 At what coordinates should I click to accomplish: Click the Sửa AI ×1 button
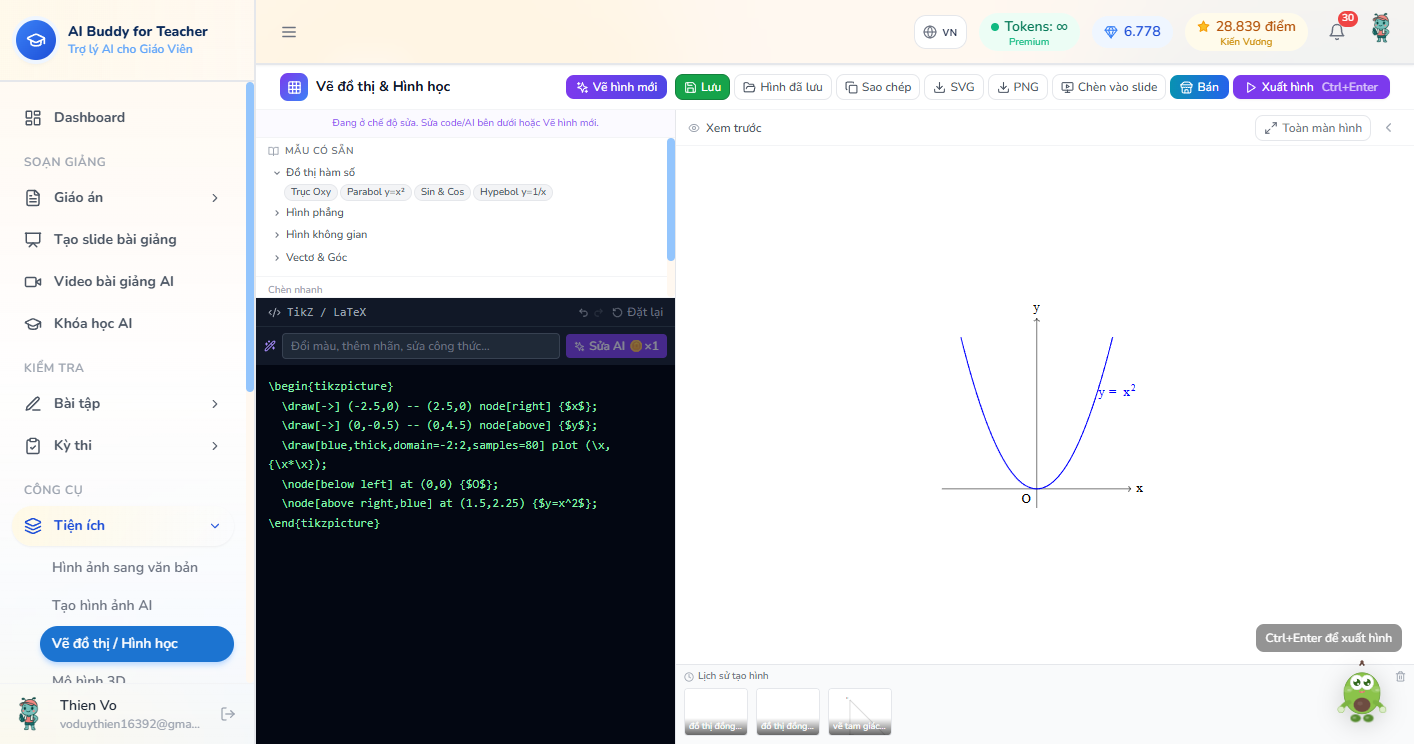pyautogui.click(x=616, y=346)
